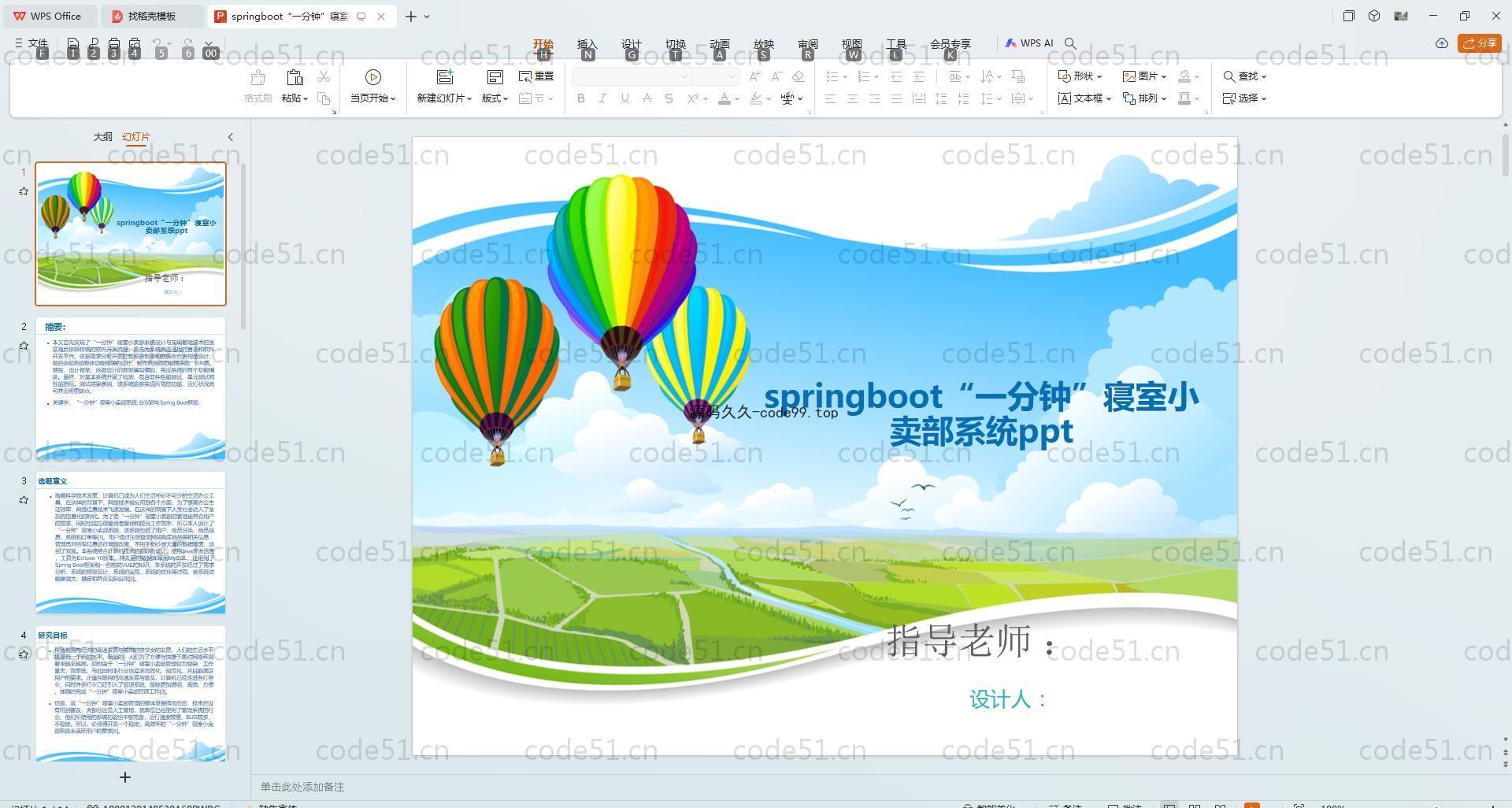Open the Paste (粘贴) dropdown
The width and height of the screenshot is (1512, 808).
click(295, 98)
